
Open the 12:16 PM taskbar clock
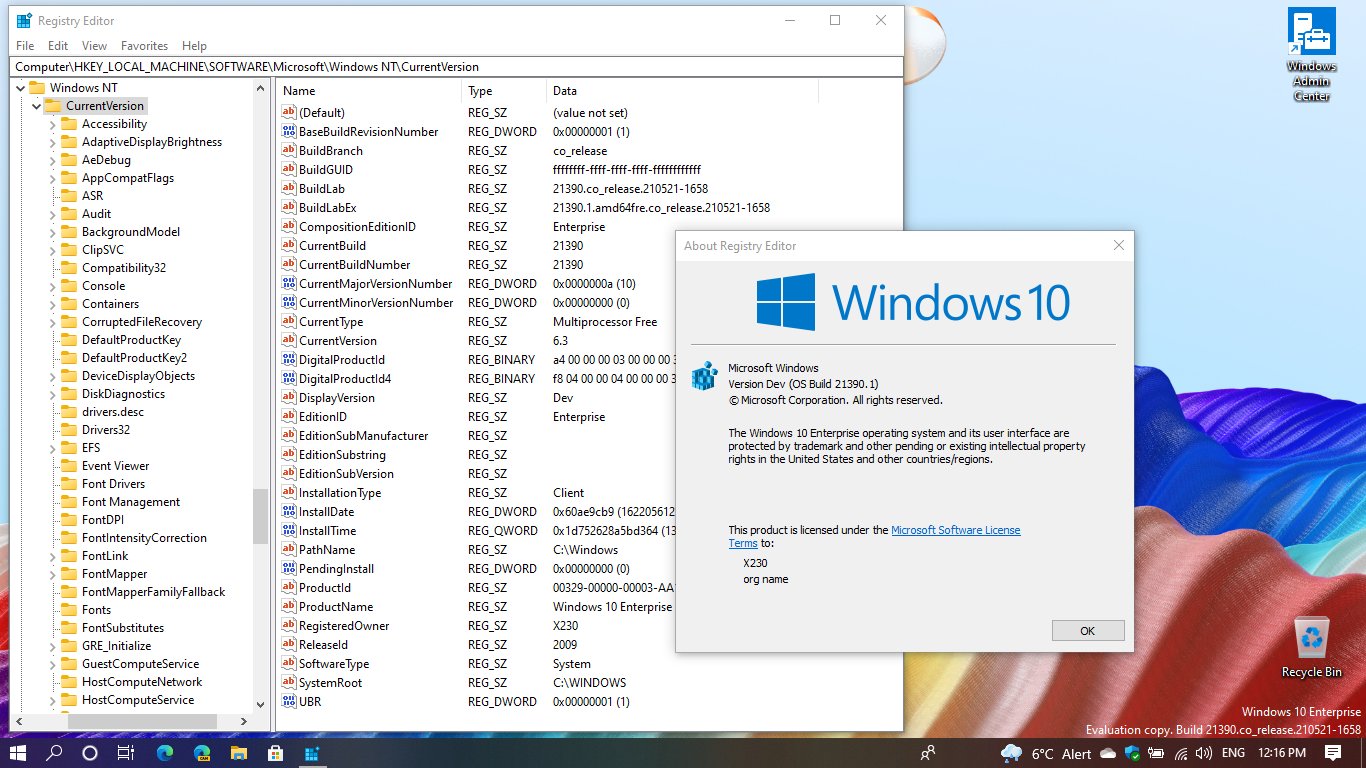pos(1282,753)
